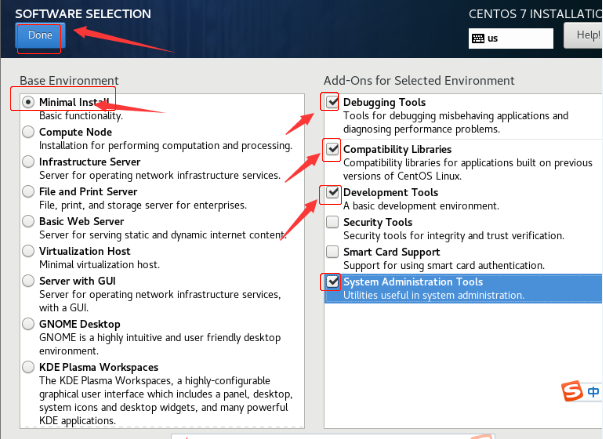Viewport: 603px width, 439px height.
Task: Select the Compute Node radio button
Action: tap(28, 132)
